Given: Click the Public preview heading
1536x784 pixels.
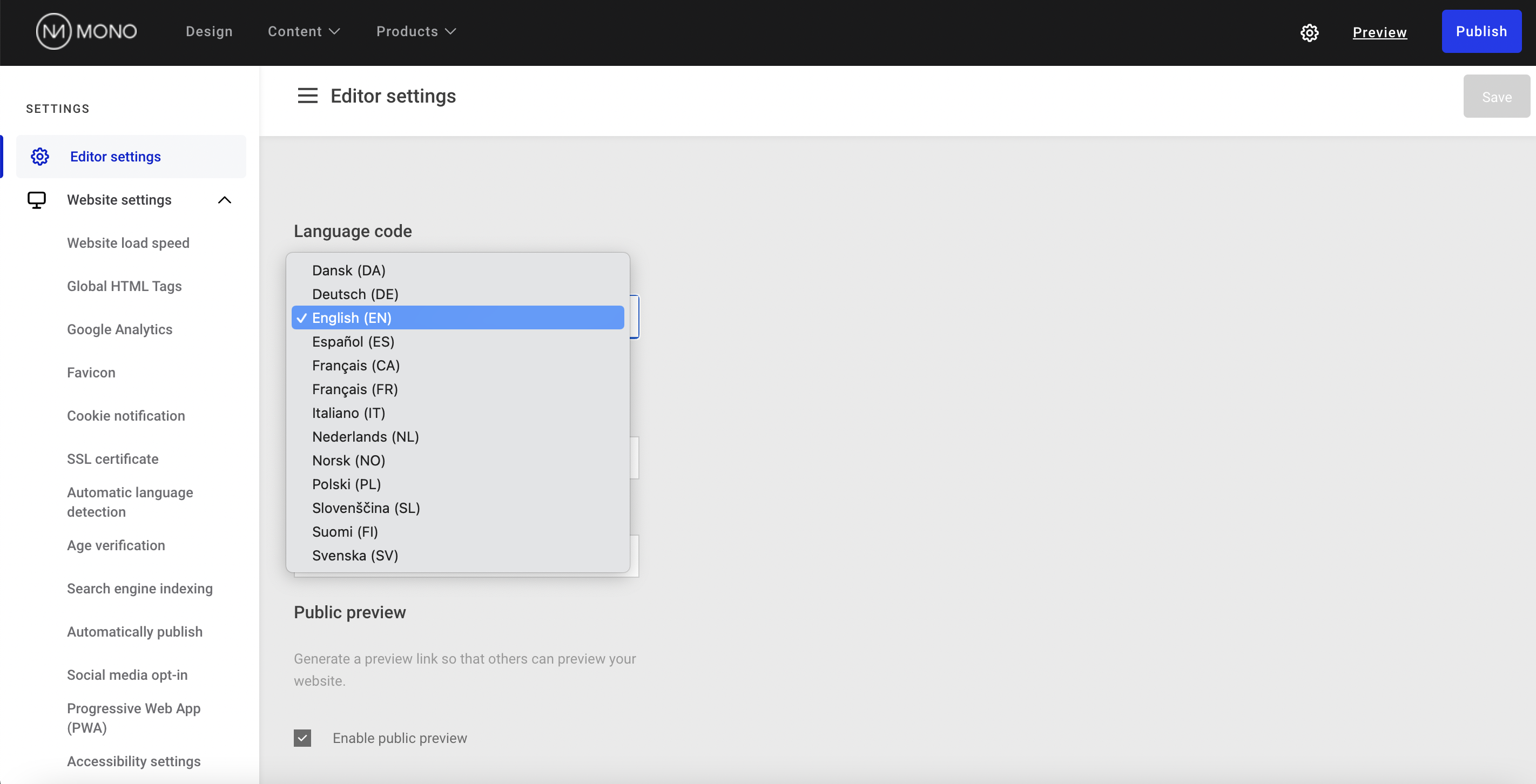Looking at the screenshot, I should [x=349, y=612].
